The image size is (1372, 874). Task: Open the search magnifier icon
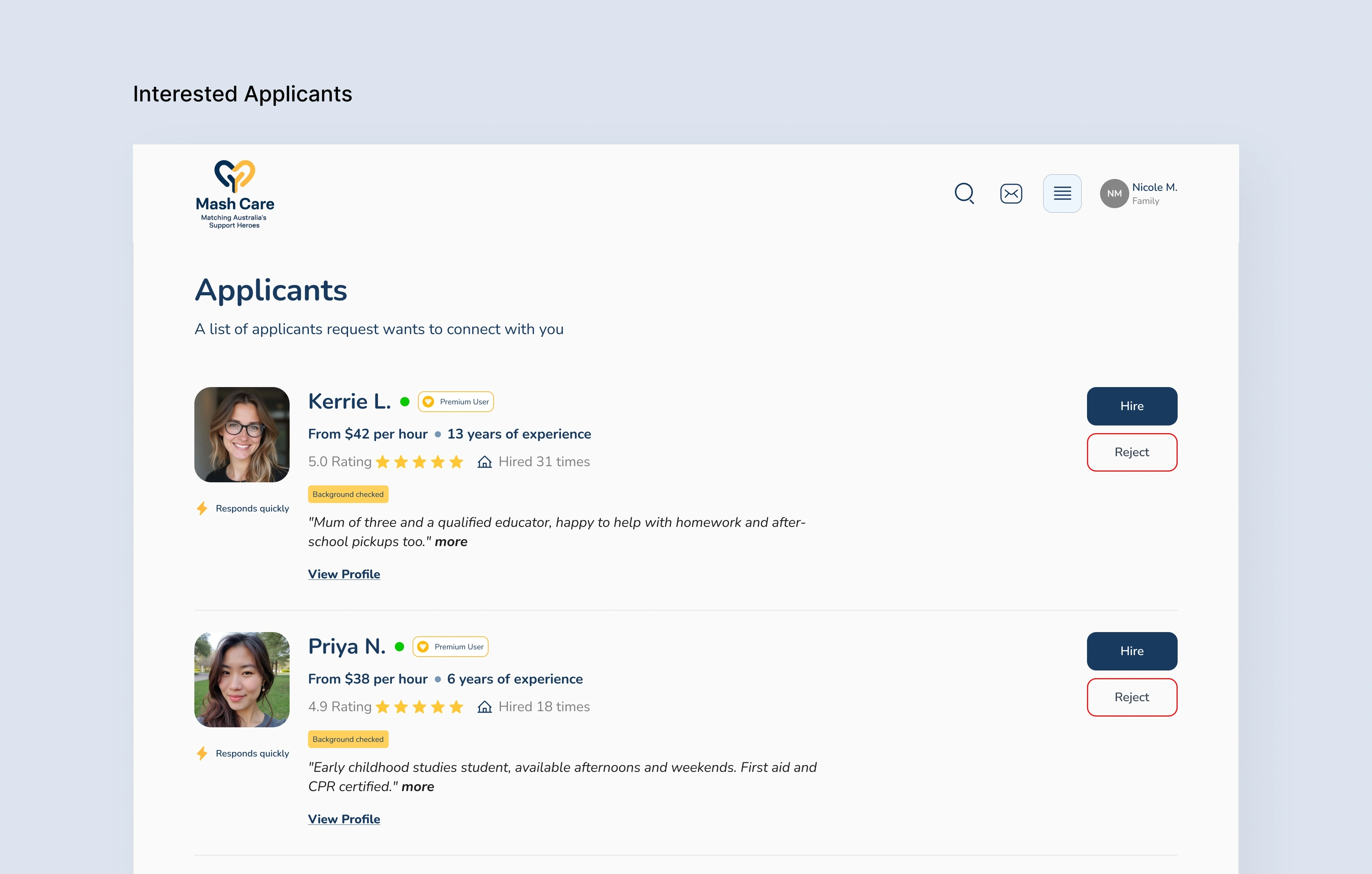click(964, 193)
